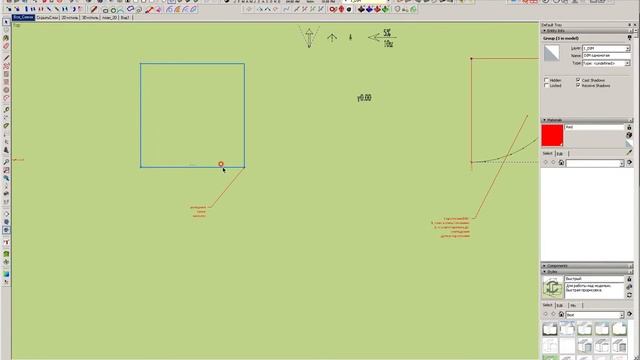Click the γ0.00 text label on canvas

tap(364, 98)
